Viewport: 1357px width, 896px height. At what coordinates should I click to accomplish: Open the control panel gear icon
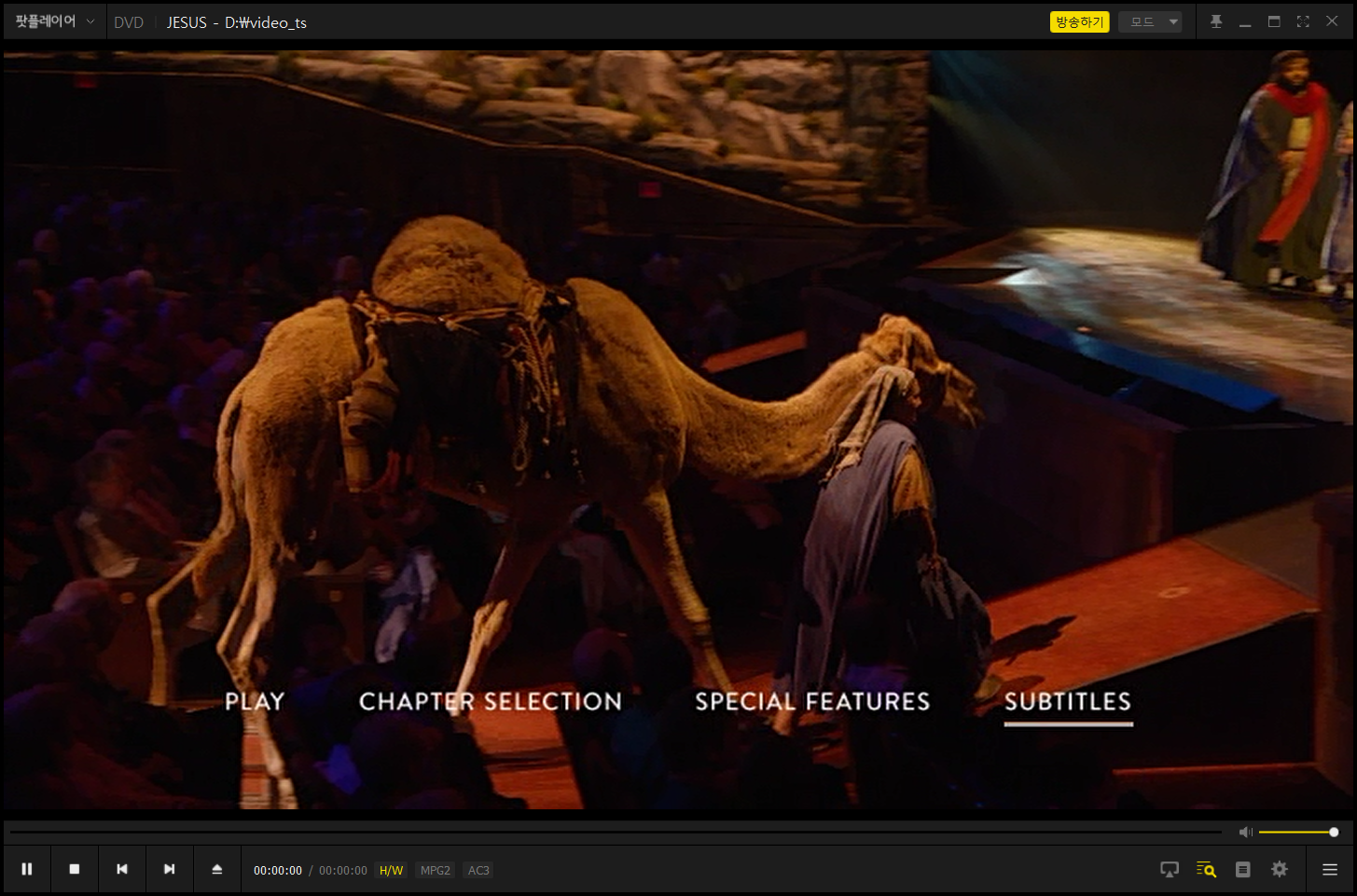[x=1280, y=869]
